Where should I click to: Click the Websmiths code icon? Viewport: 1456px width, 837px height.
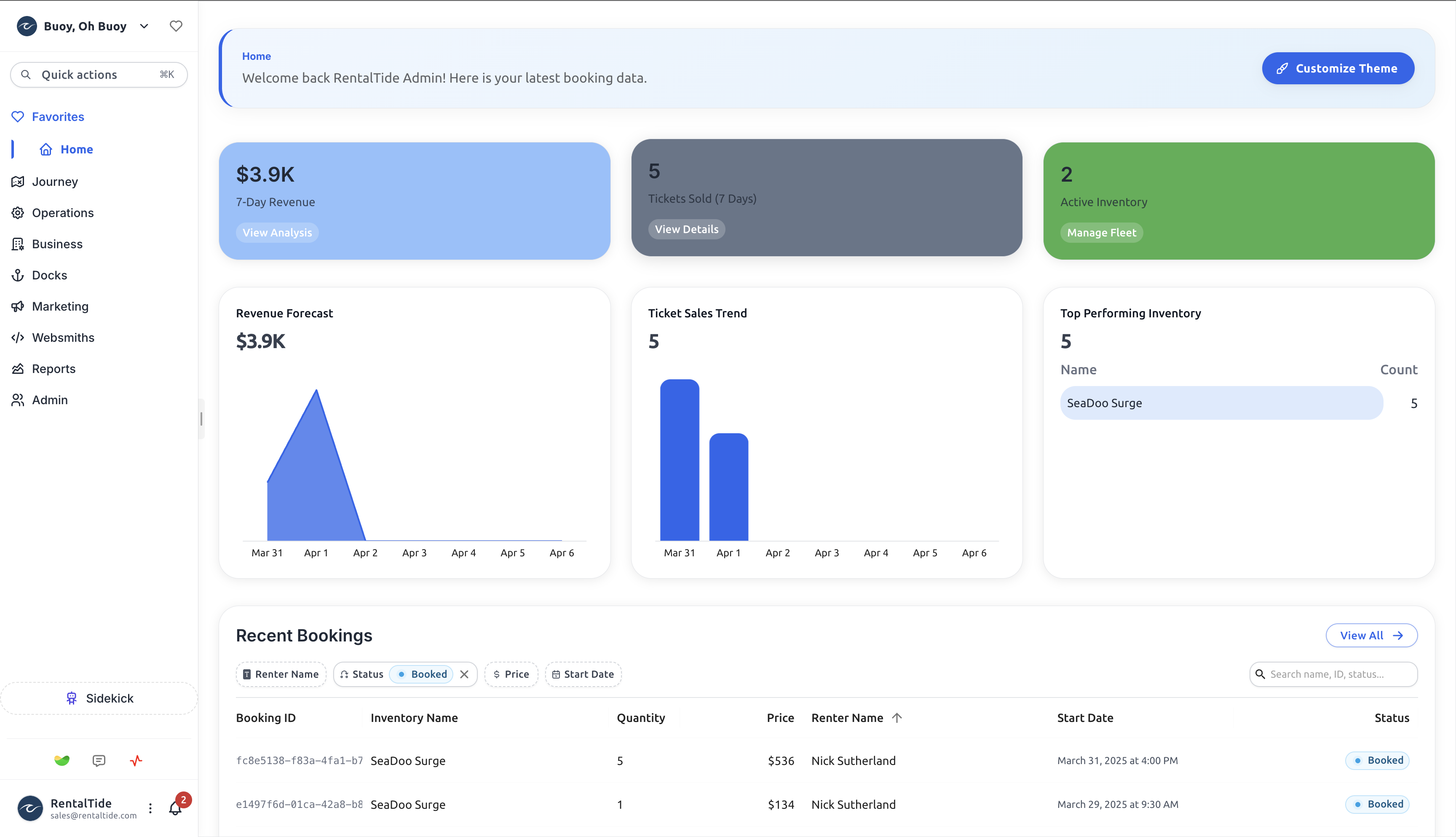pyautogui.click(x=18, y=338)
